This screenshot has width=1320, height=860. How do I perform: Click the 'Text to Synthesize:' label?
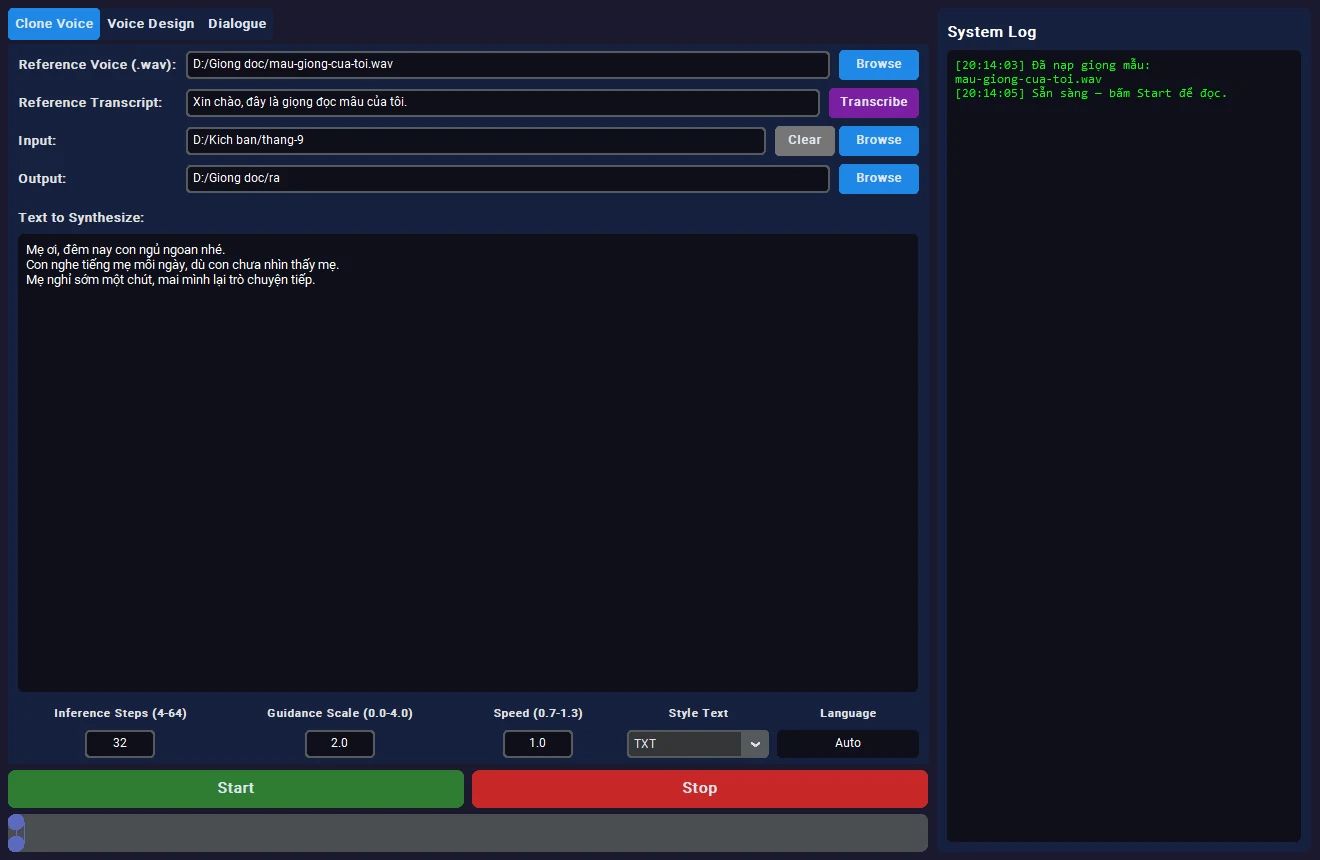[x=81, y=218]
